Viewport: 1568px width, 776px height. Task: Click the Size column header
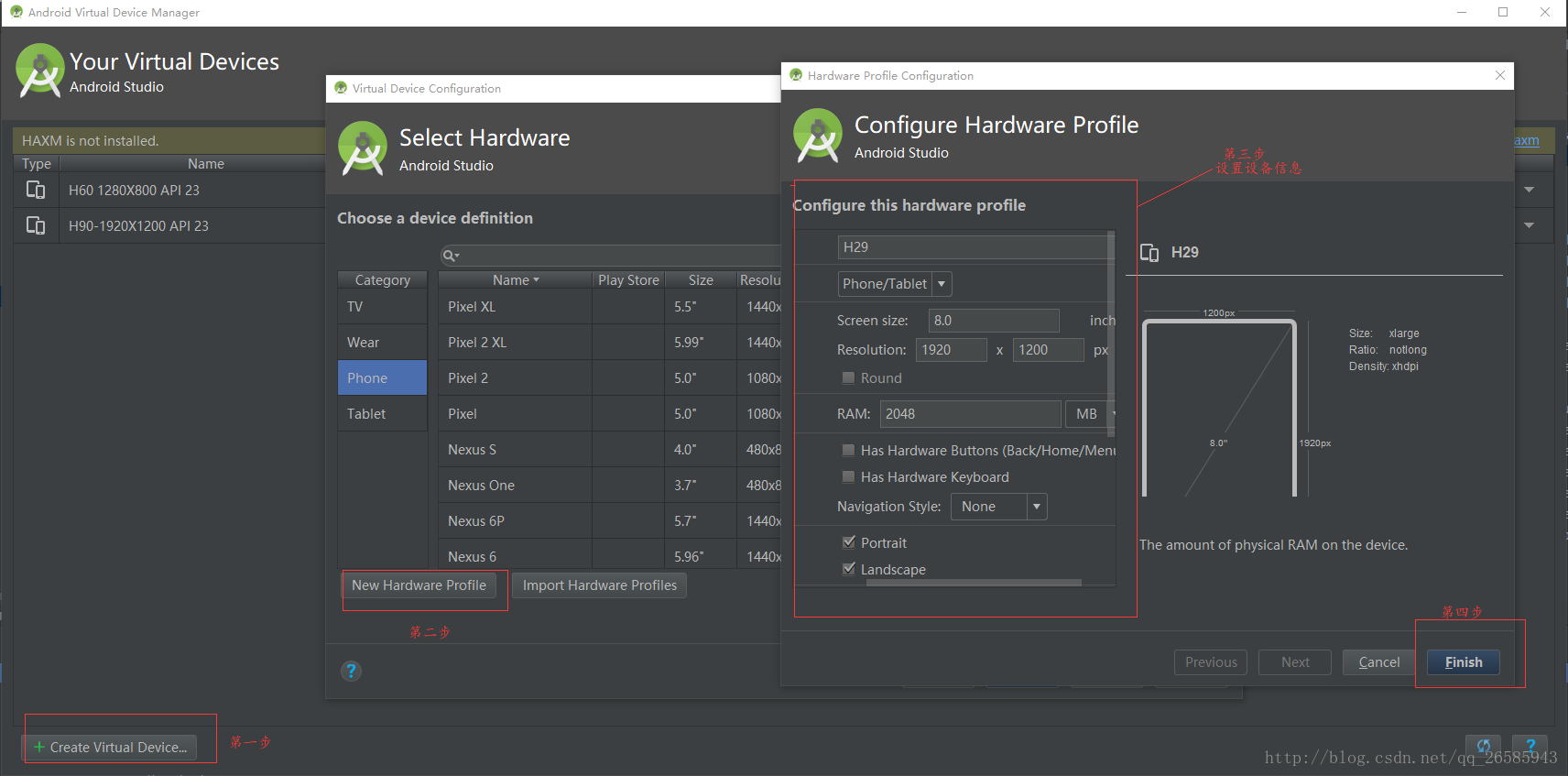(x=701, y=279)
